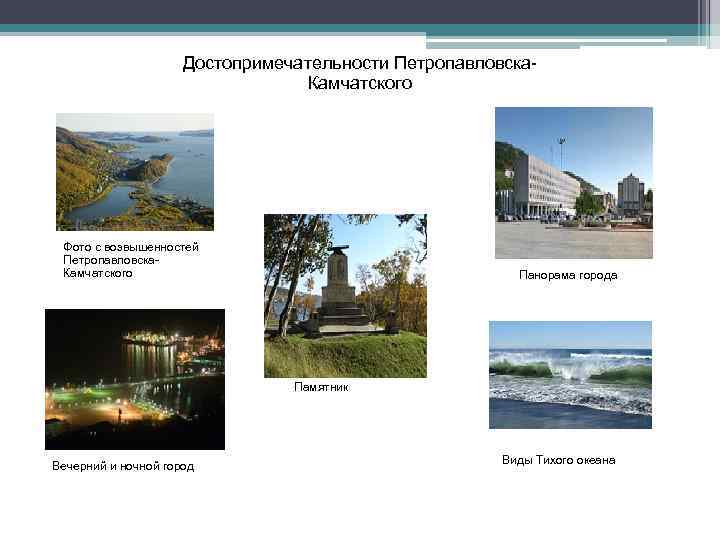
Task: Click the caption "Виды Тихого океана"
Action: [558, 460]
